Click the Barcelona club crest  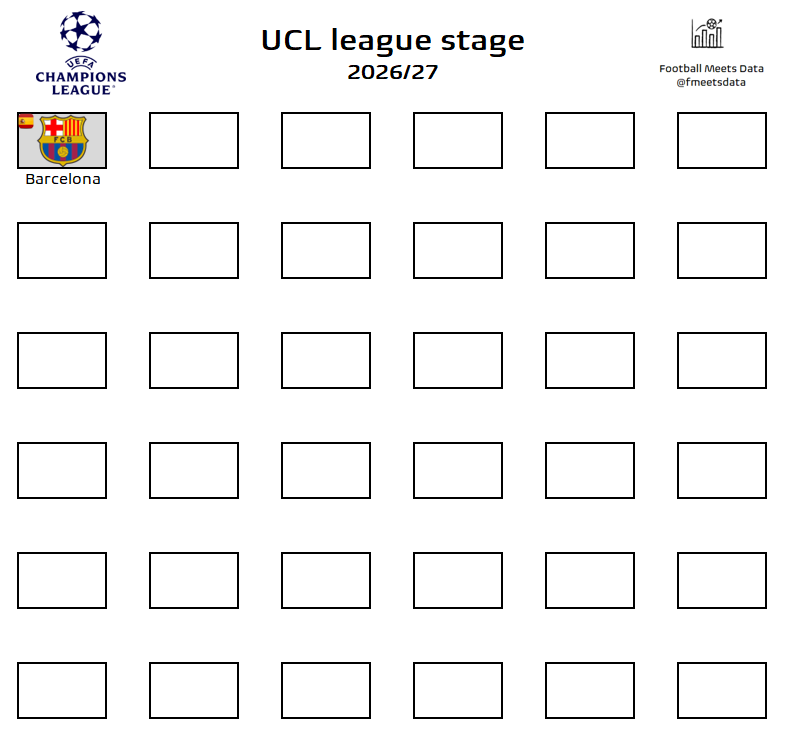[x=63, y=140]
